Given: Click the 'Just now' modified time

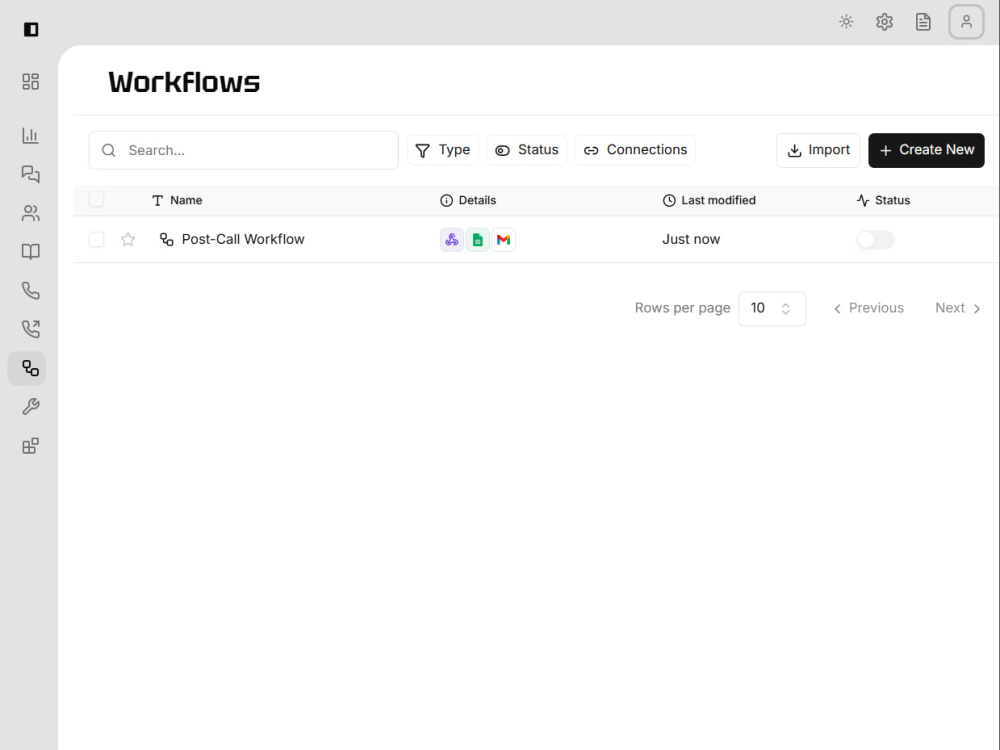Looking at the screenshot, I should (691, 239).
